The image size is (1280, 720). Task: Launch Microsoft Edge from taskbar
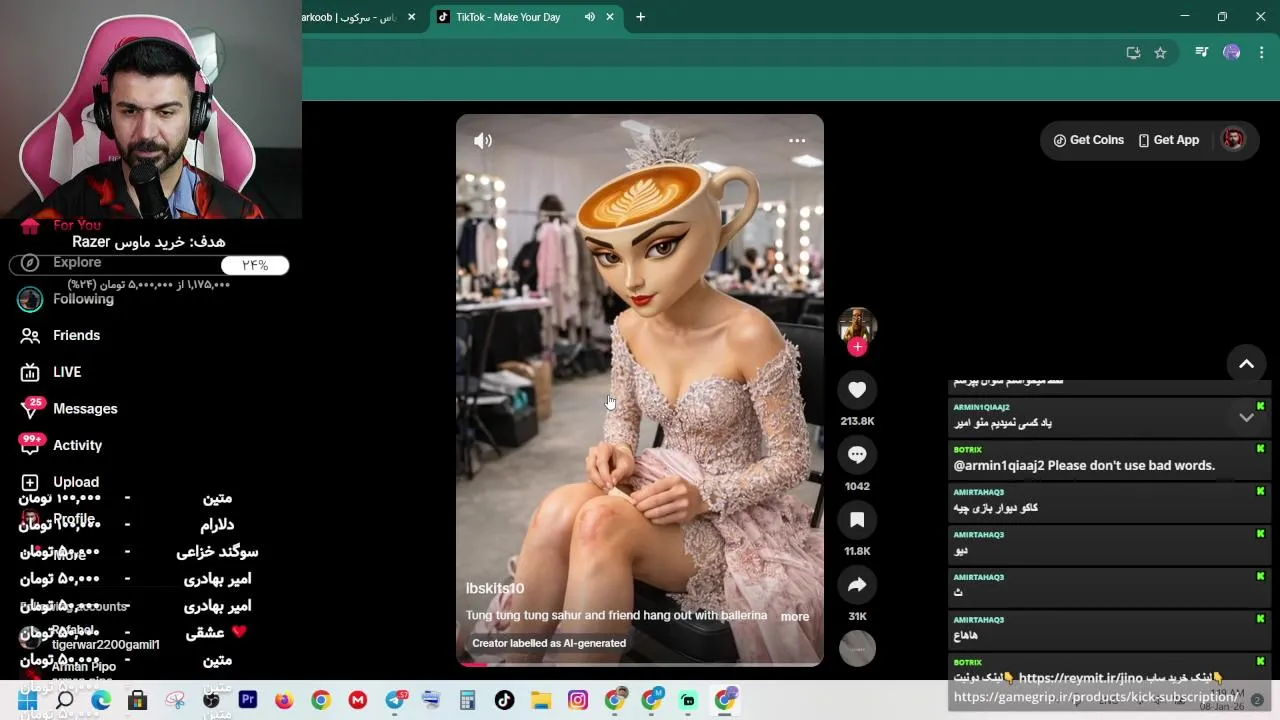(x=101, y=701)
